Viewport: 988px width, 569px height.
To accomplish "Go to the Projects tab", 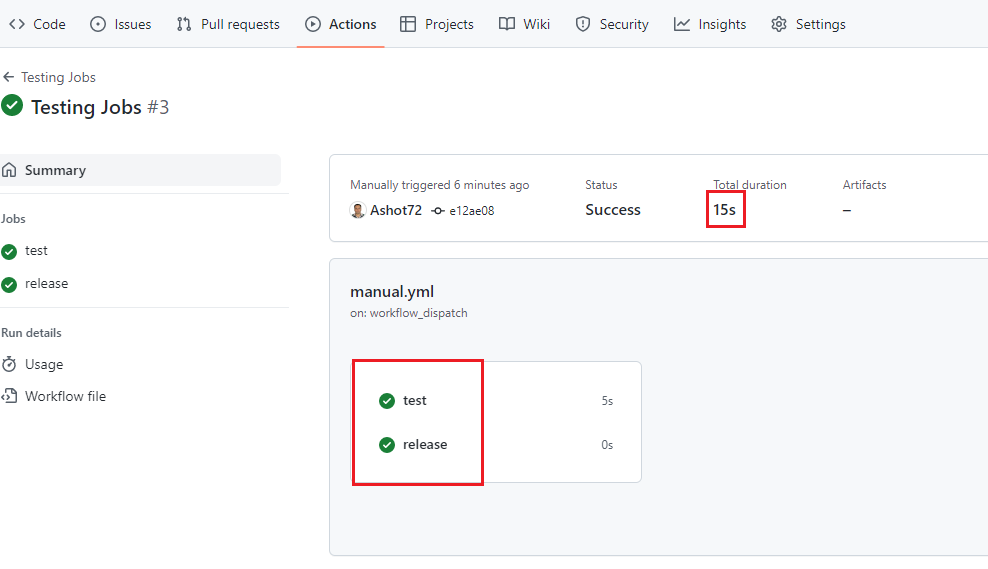I will [437, 24].
